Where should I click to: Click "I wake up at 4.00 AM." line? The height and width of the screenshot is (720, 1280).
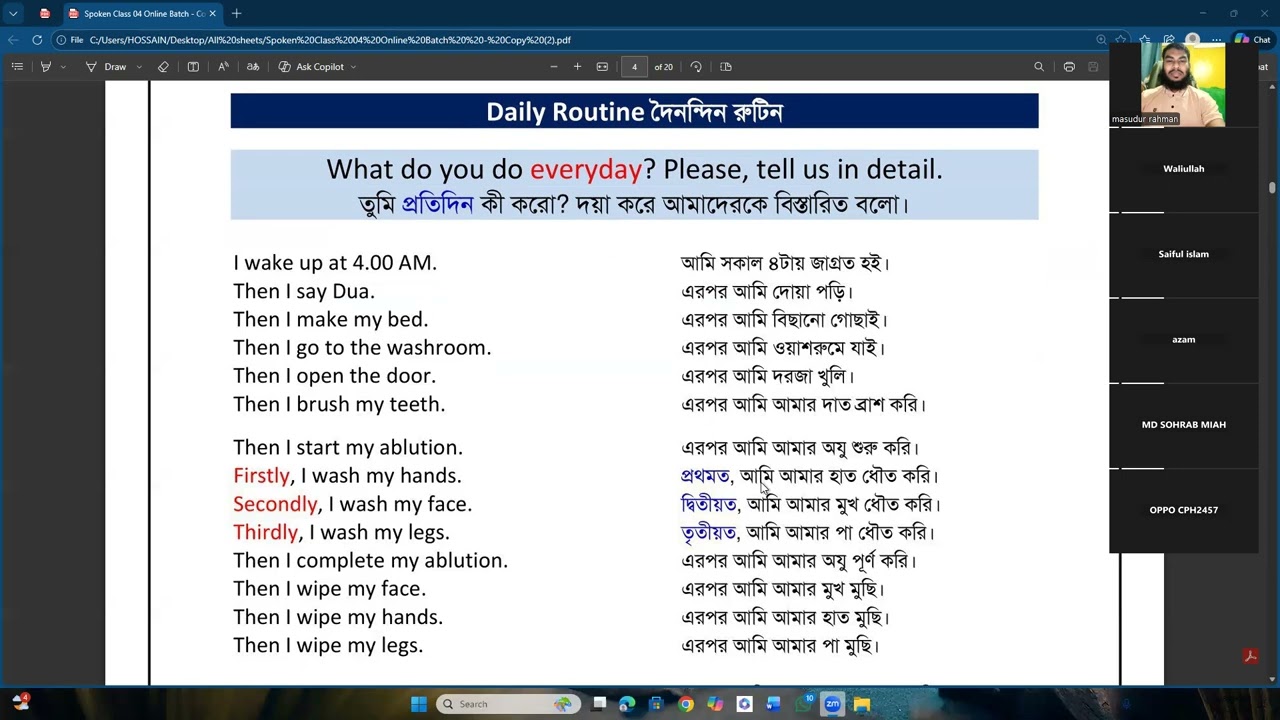(335, 263)
